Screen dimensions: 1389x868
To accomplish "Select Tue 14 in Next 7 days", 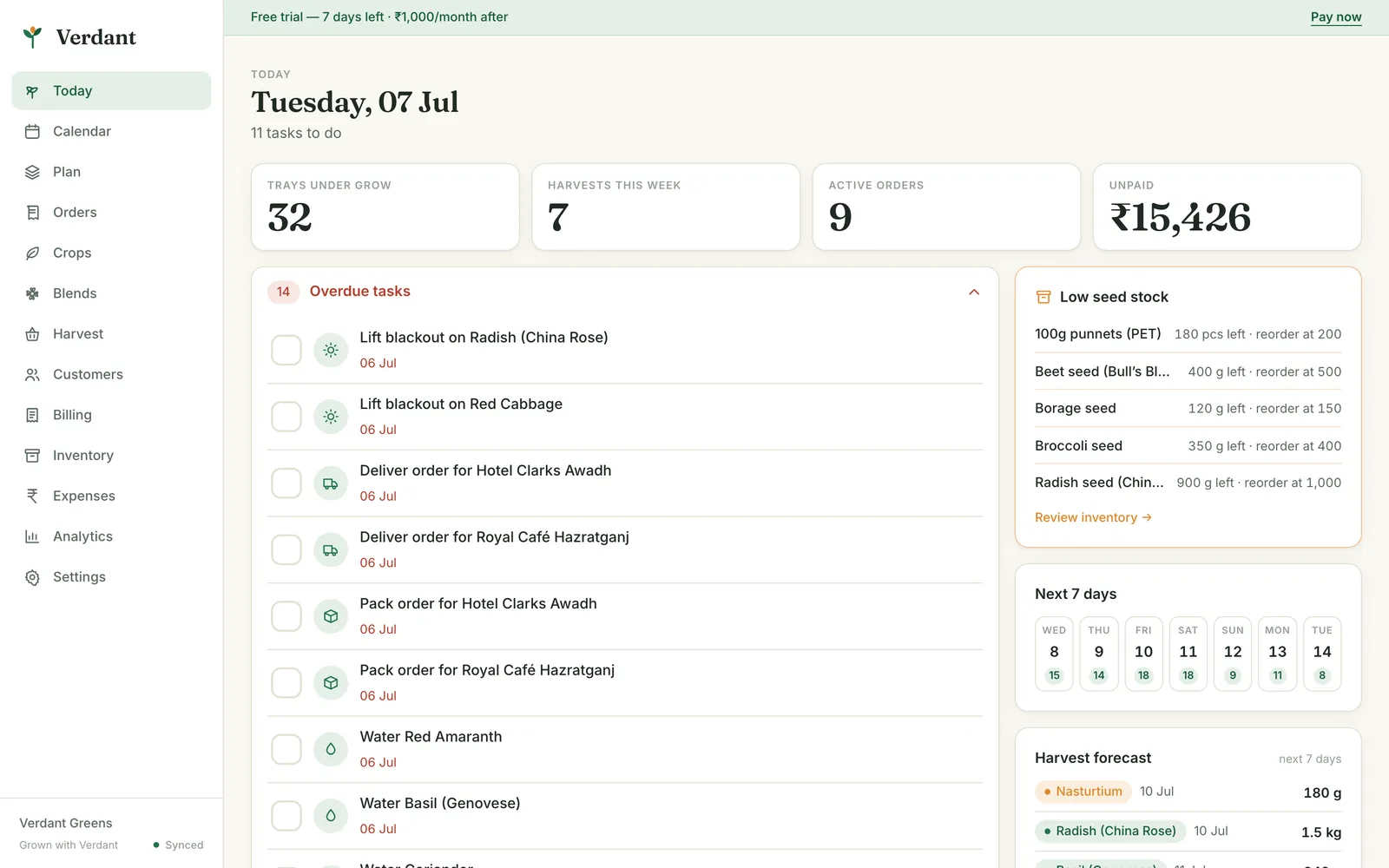I will point(1322,654).
